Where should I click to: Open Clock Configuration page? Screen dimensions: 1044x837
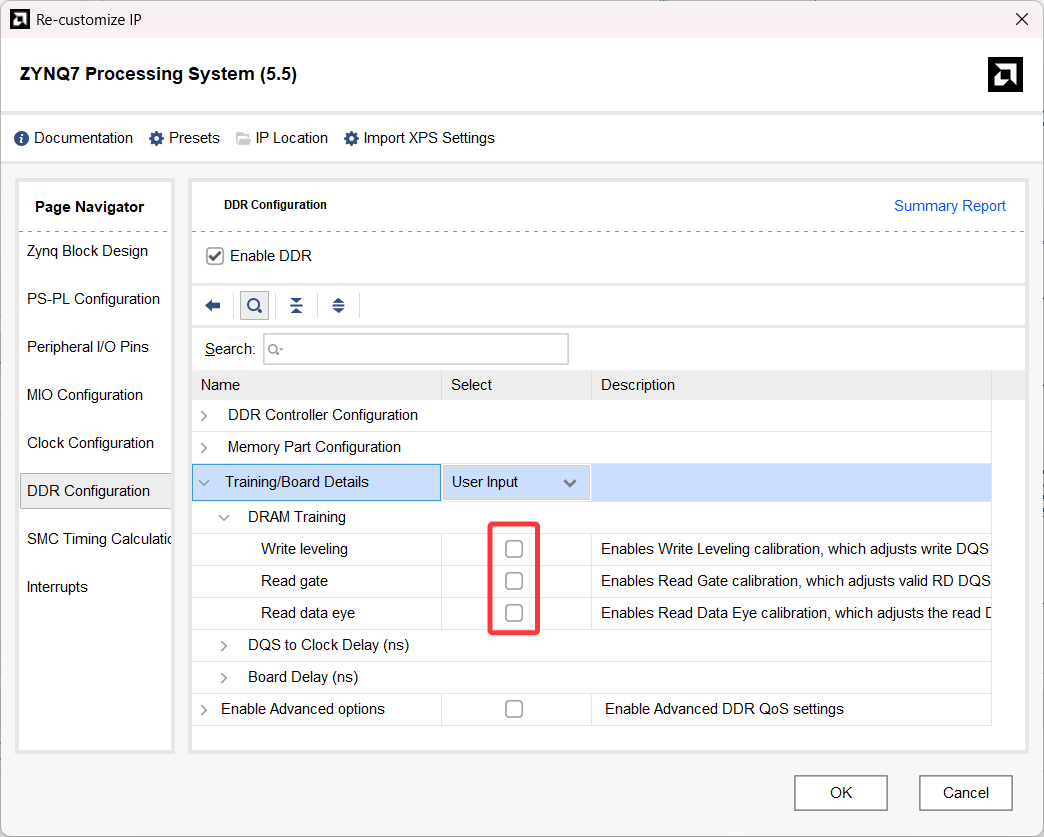click(x=90, y=443)
